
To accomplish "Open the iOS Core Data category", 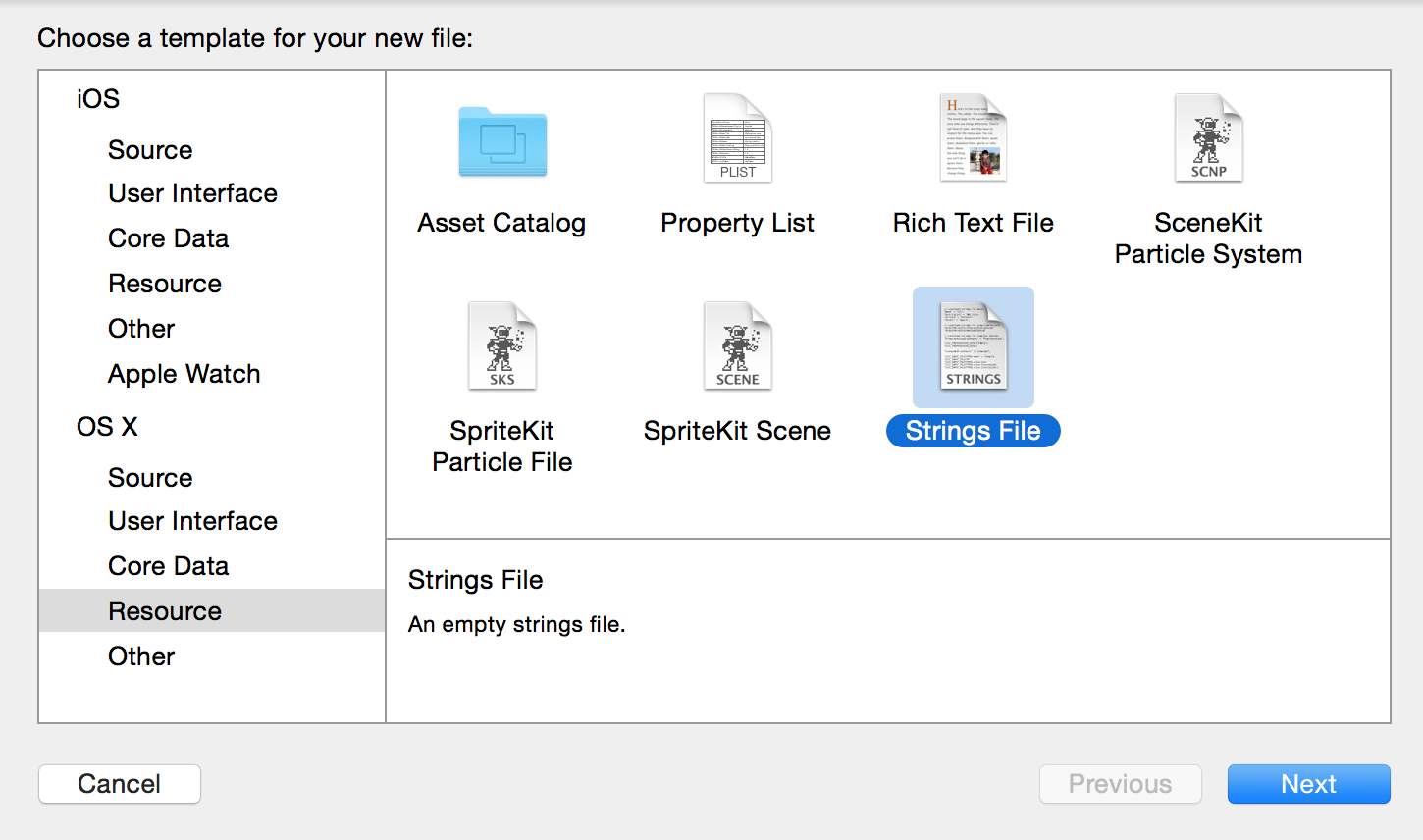I will (x=168, y=237).
